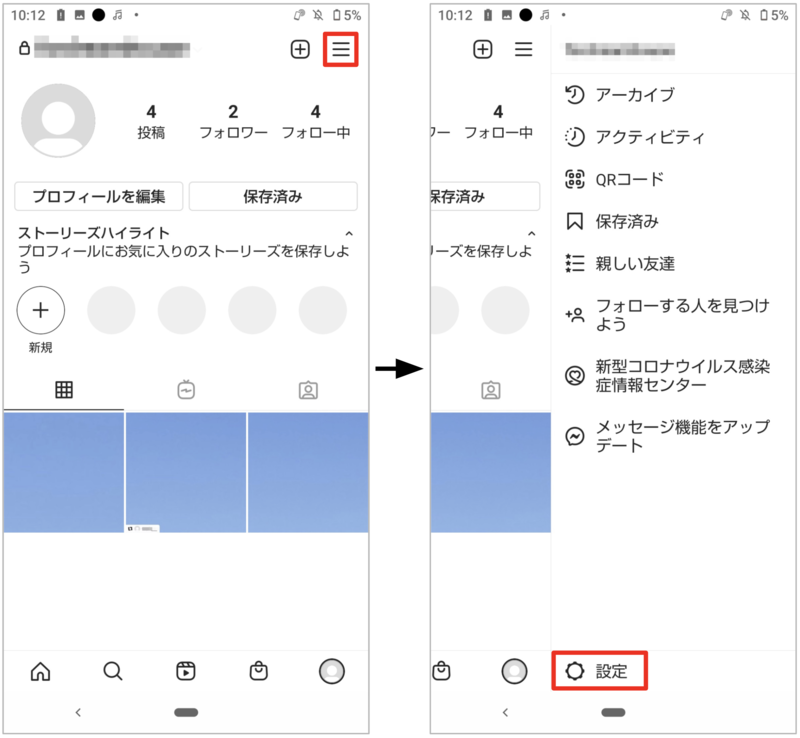Screen dimensions: 800x738
Task: Open the IGTV videos tab icon
Action: (x=185, y=390)
